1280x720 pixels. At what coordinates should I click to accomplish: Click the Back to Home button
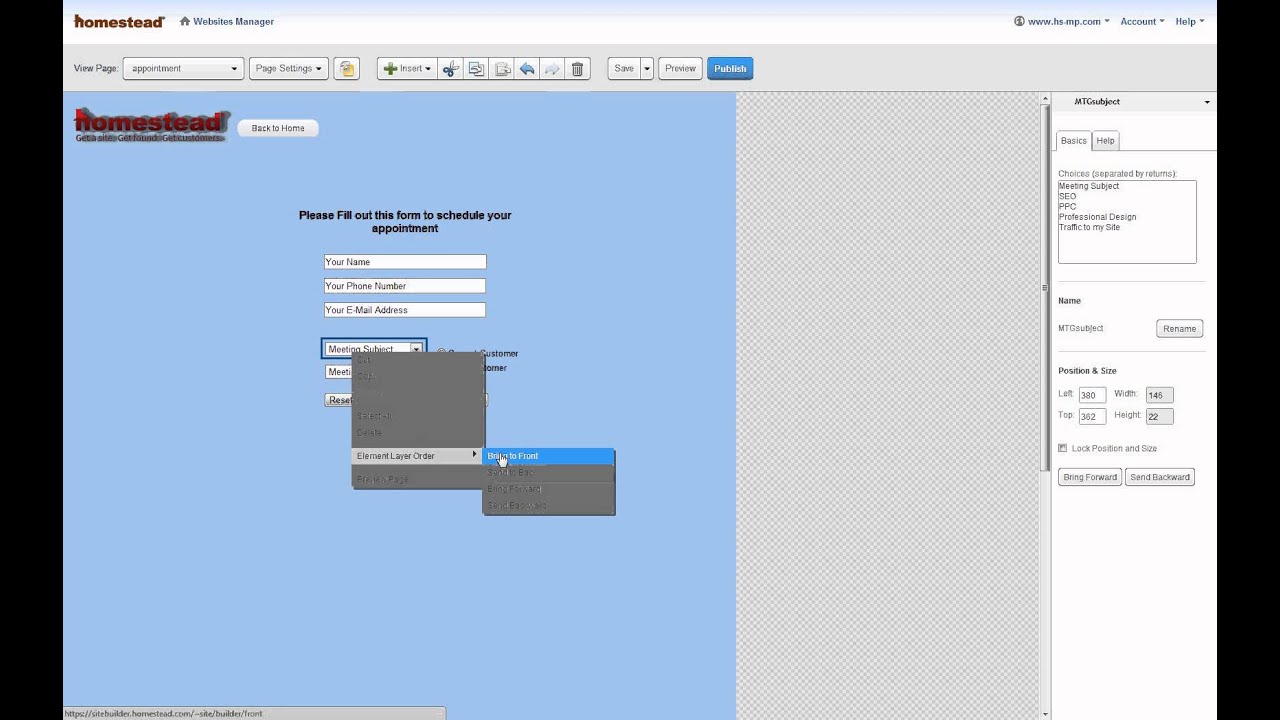click(278, 128)
